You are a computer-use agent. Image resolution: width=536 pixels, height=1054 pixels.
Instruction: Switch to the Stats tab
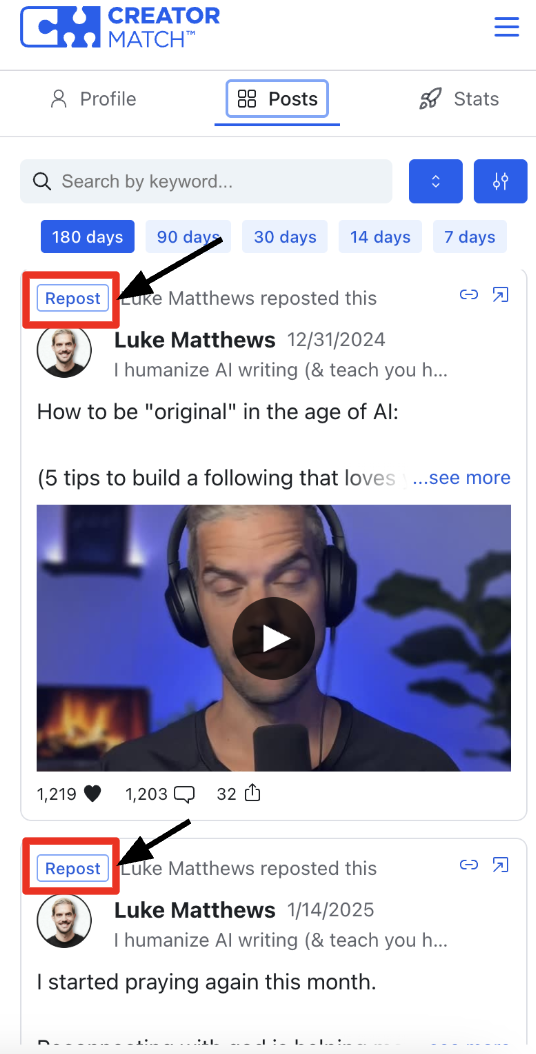pos(459,99)
